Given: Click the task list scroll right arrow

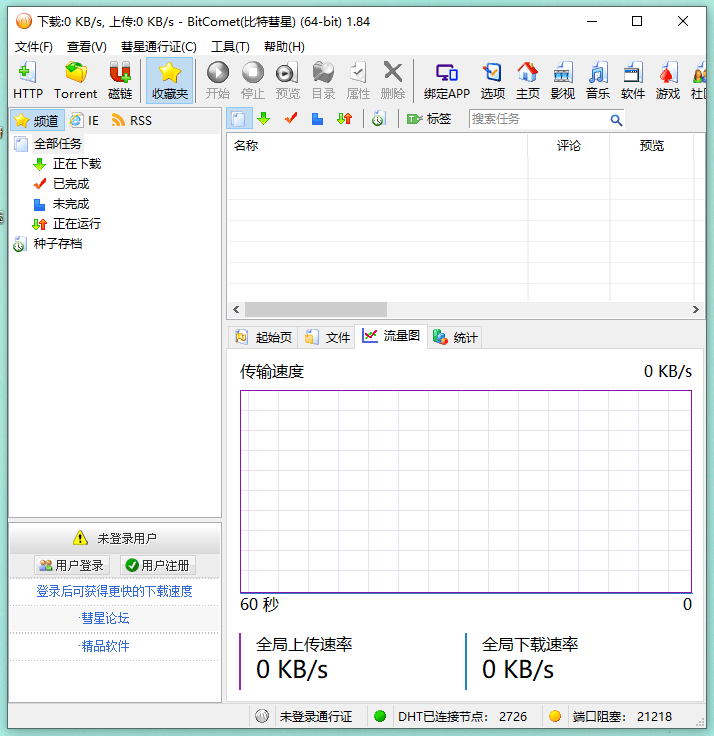Looking at the screenshot, I should tap(696, 309).
